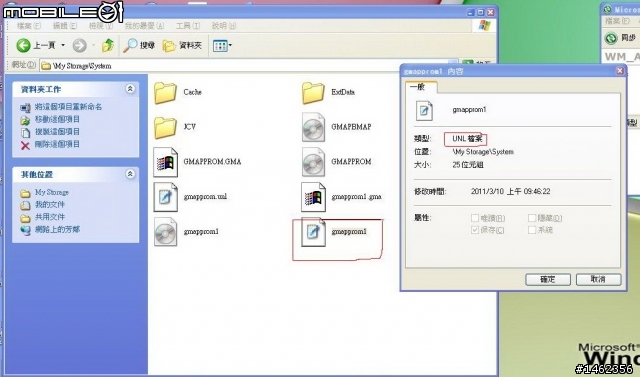
Task: Select the uppercase GMAPPROM disc file icon
Action: pos(313,162)
